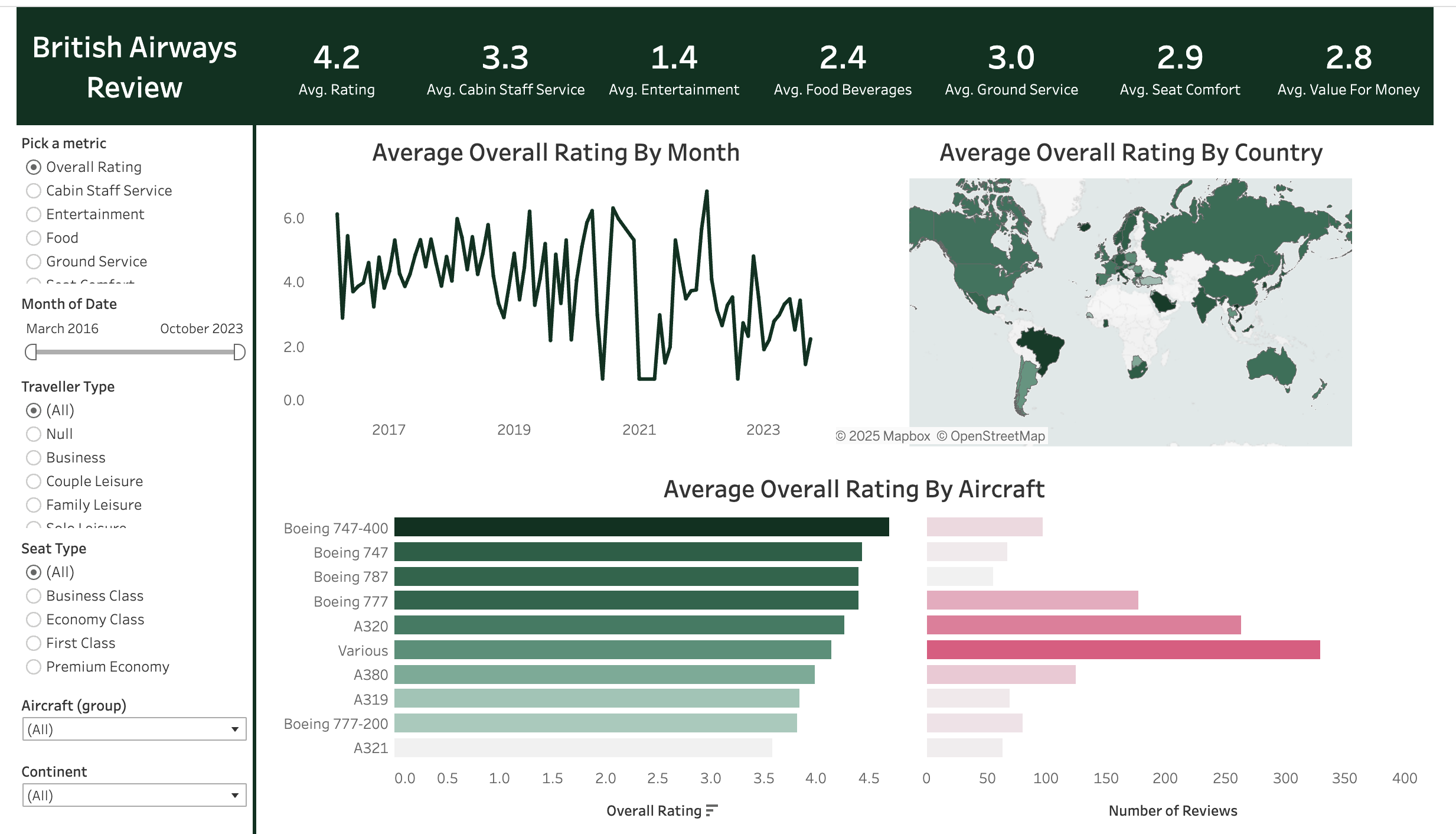Filter Seat Type to Economy Class
Viewport: 1456px width, 834px height.
click(34, 620)
